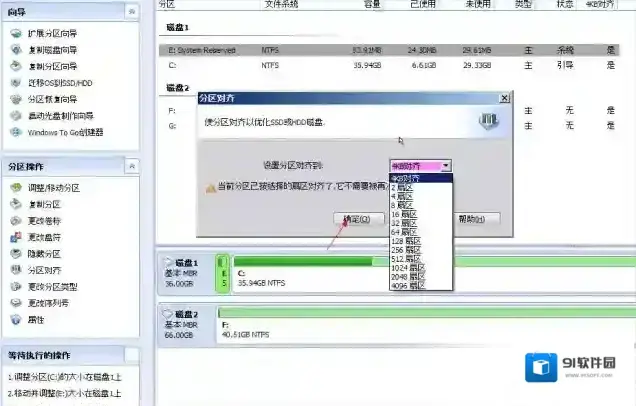This screenshot has width=636, height=406.
Task: Launch 迁移OS到SSD/HDD wizard icon
Action: (15, 83)
